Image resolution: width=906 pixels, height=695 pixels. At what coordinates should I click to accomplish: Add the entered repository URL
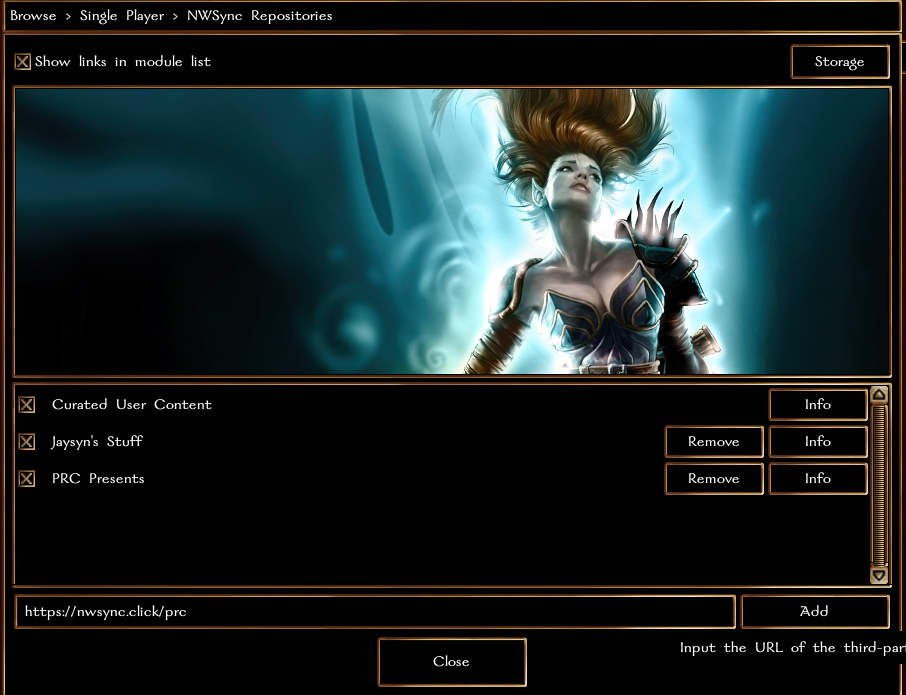(814, 611)
